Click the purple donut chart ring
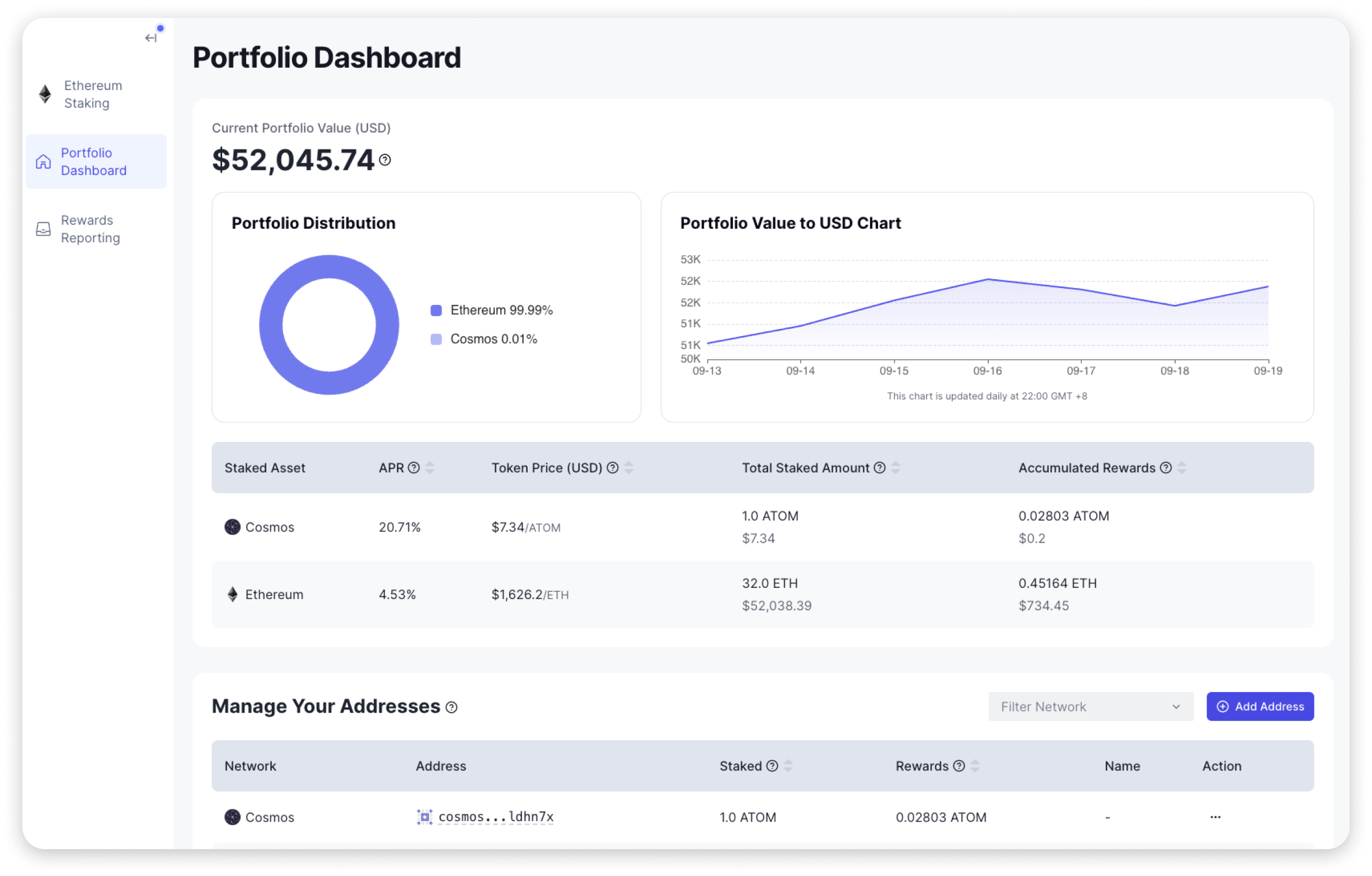The width and height of the screenshot is (1372, 876). (271, 325)
